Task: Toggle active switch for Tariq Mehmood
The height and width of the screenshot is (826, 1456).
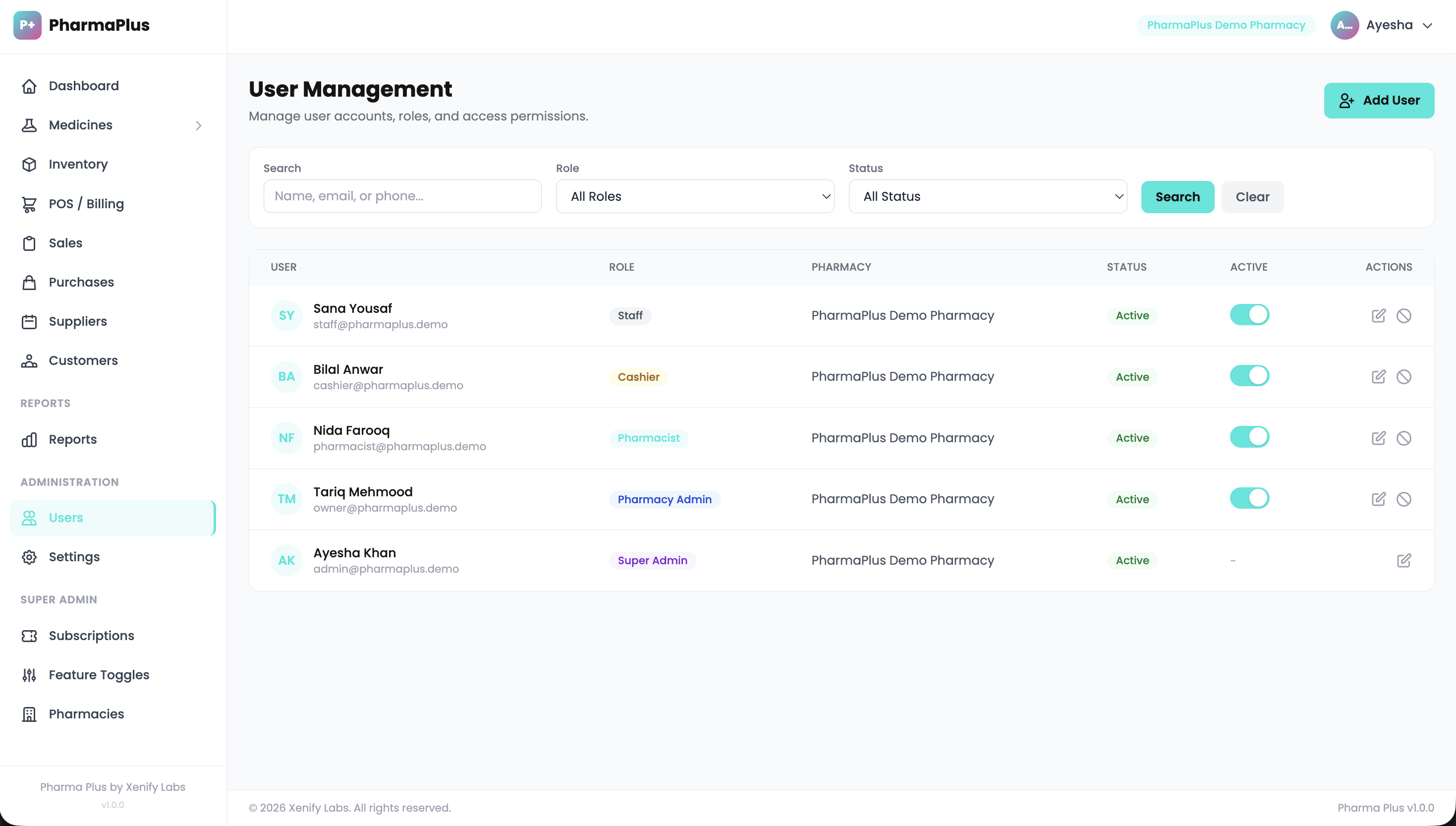Action: click(x=1249, y=499)
